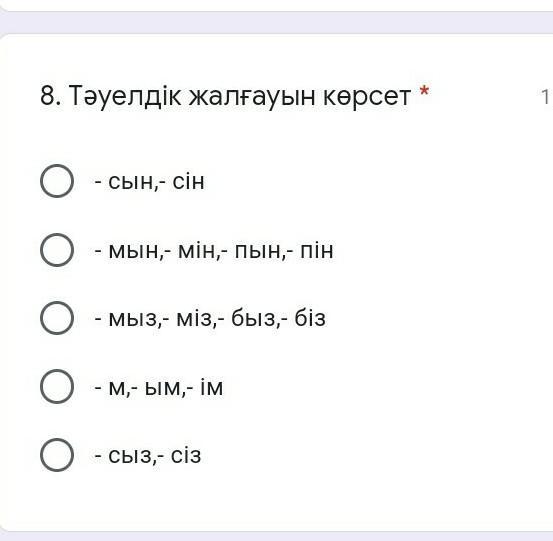The height and width of the screenshot is (541, 553).
Task: Click the point value '1' at right
Action: coord(546,96)
